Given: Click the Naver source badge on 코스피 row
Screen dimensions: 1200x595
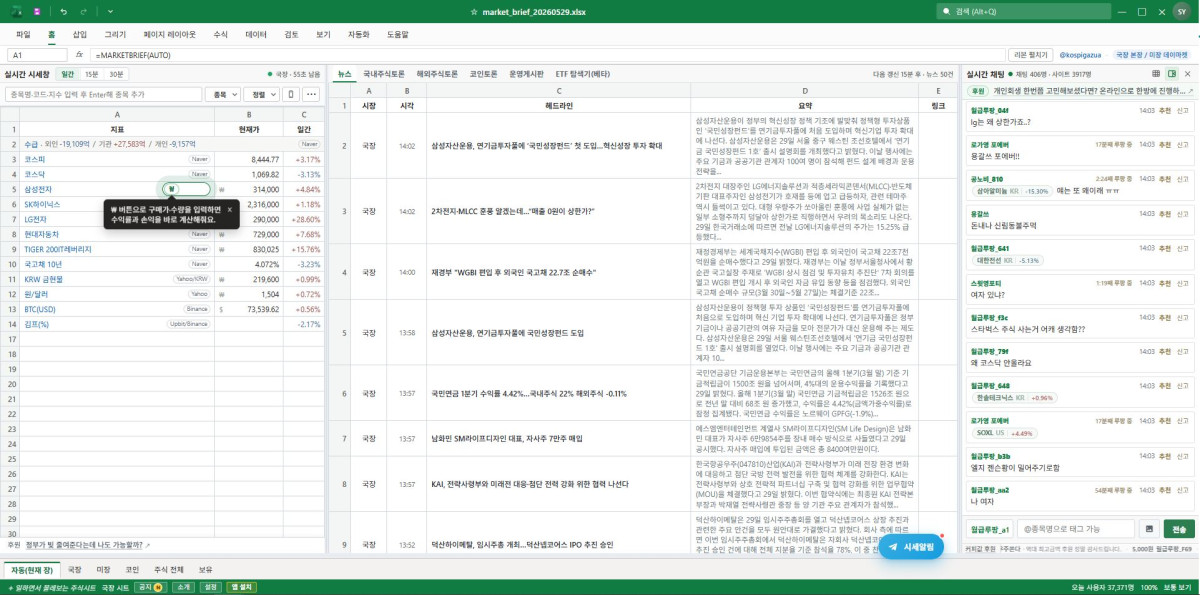Looking at the screenshot, I should [x=199, y=158].
